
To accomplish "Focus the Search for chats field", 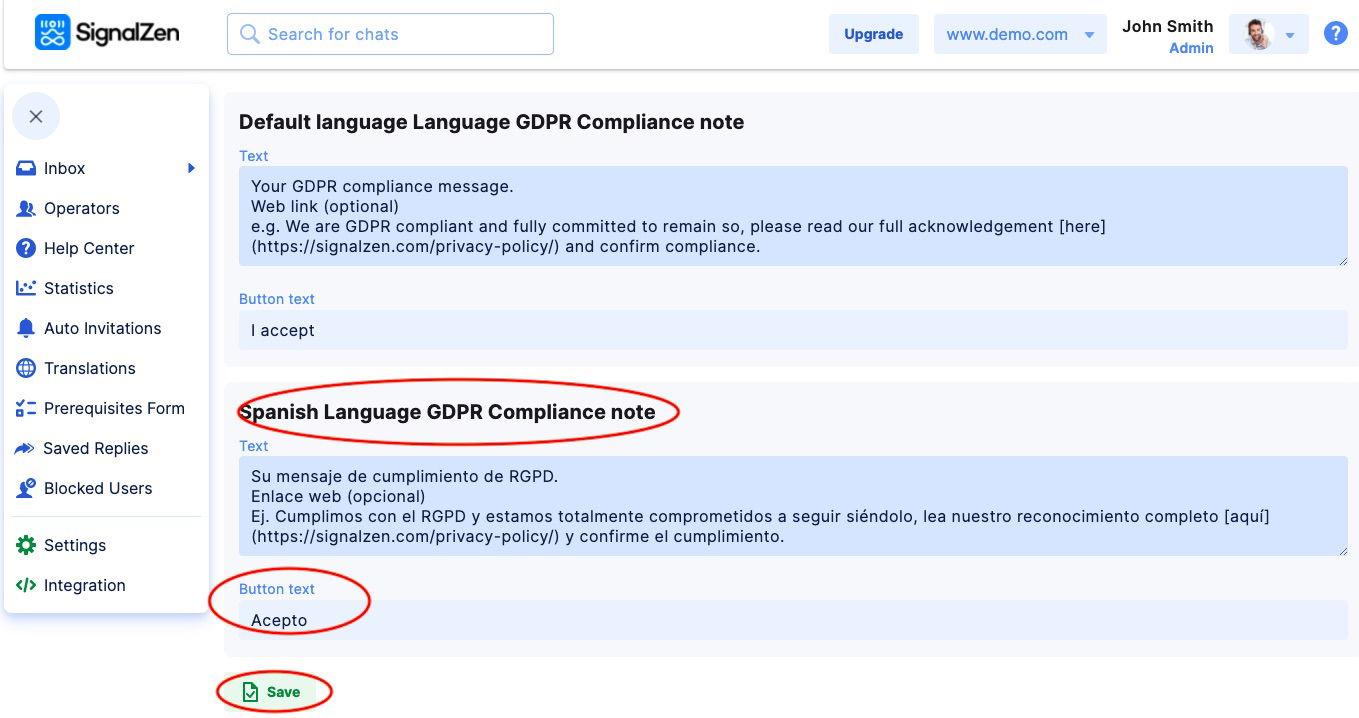I will (x=390, y=34).
